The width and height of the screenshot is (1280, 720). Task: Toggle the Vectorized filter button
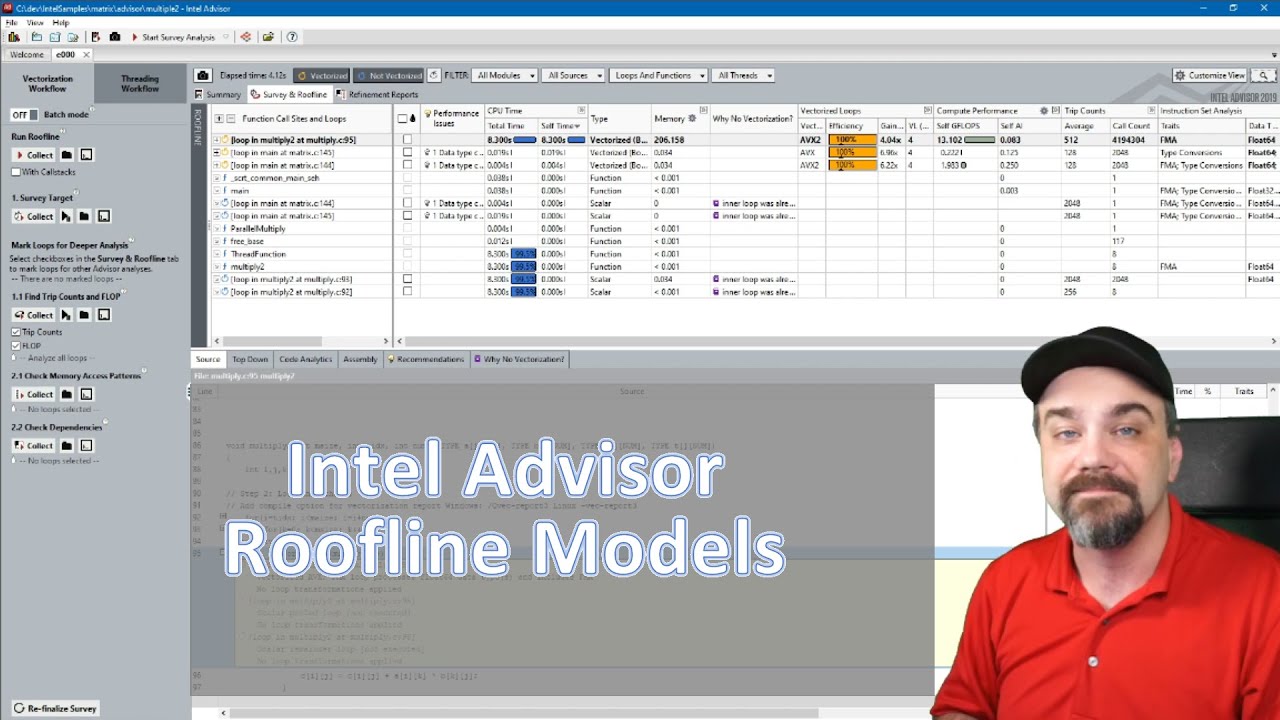(x=322, y=75)
